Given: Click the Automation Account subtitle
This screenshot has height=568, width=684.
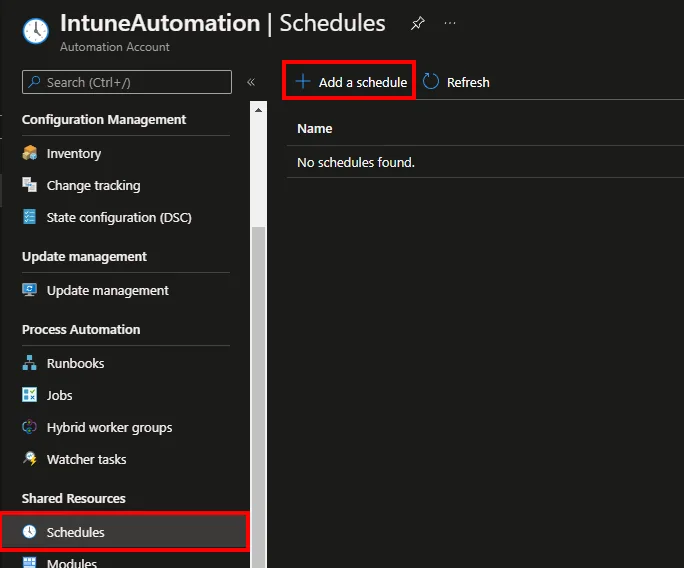Looking at the screenshot, I should click(115, 47).
